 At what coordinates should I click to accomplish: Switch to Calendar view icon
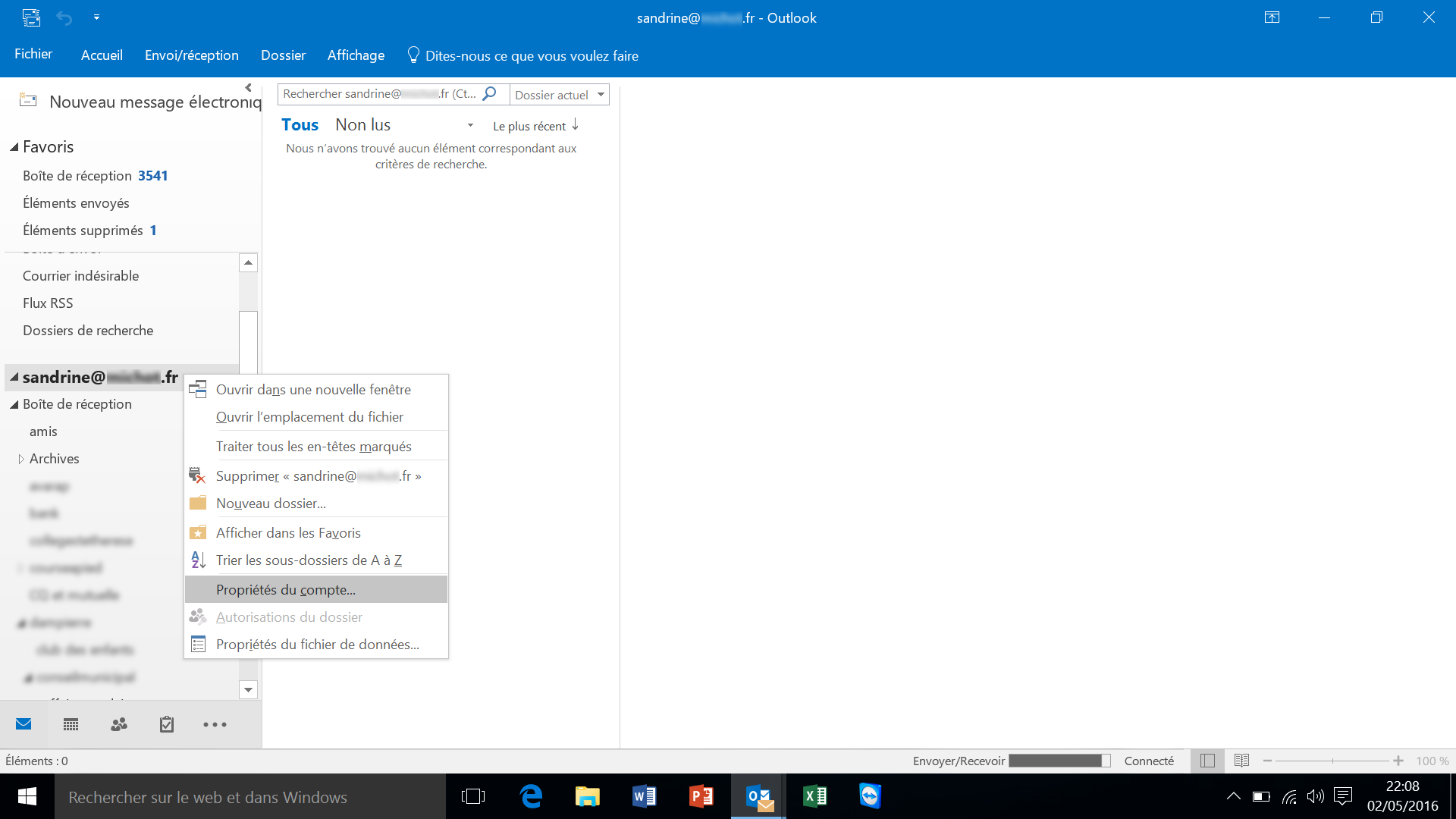pyautogui.click(x=71, y=724)
